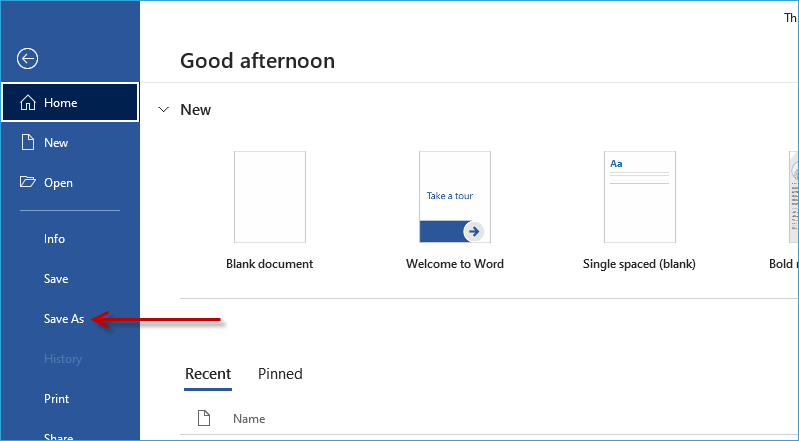799x441 pixels.
Task: Click the arrow button on Welcome to Word
Action: click(474, 231)
